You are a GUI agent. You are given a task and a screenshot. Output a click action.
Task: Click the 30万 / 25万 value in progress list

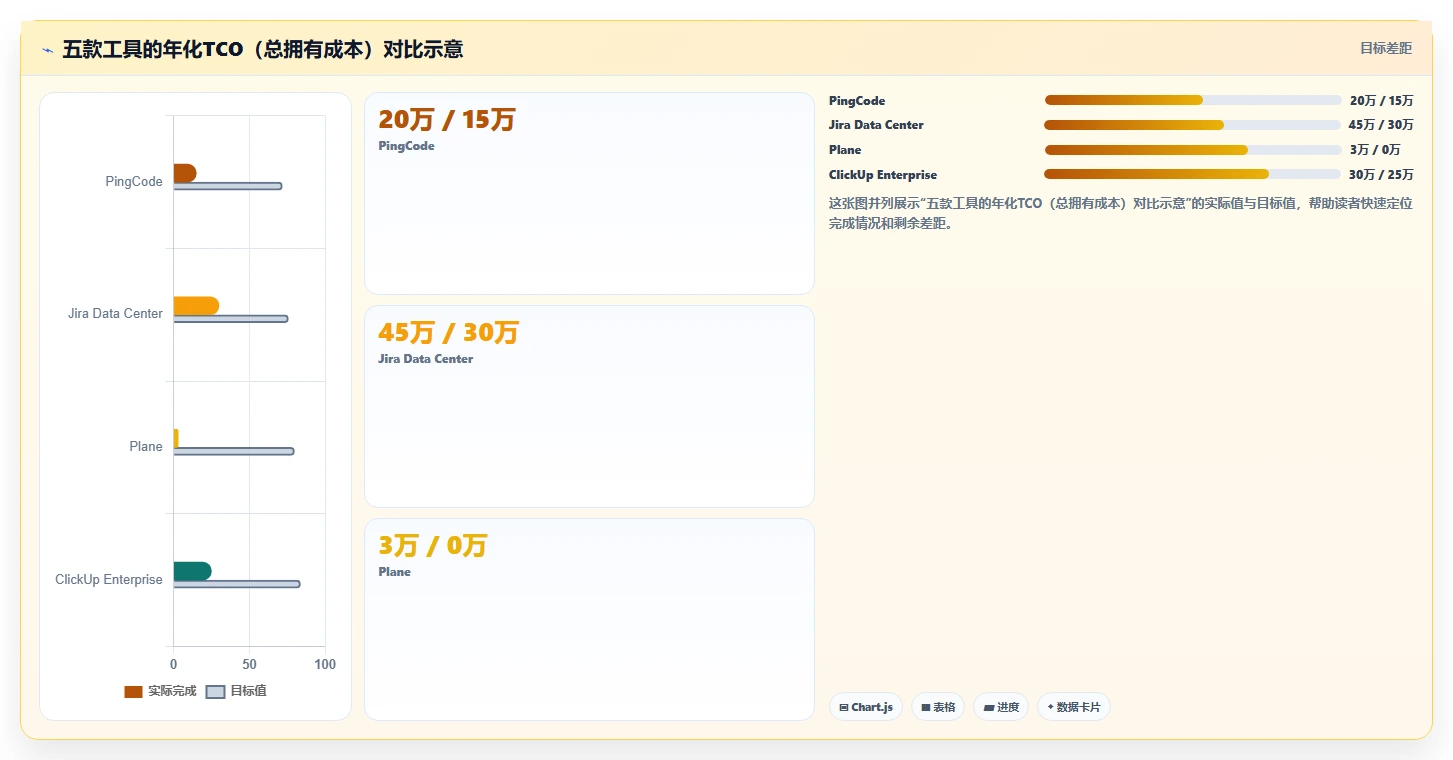1381,174
